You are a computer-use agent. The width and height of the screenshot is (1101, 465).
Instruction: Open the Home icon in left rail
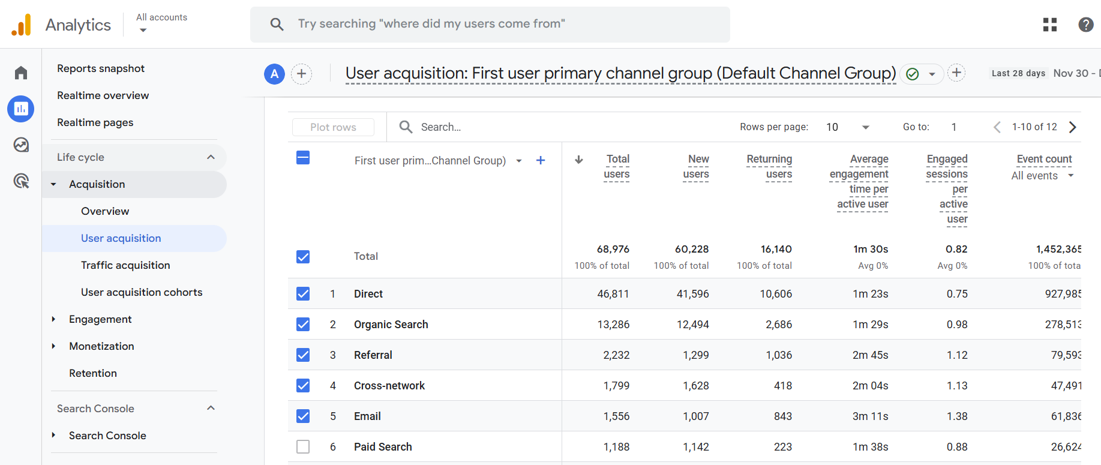pyautogui.click(x=21, y=73)
